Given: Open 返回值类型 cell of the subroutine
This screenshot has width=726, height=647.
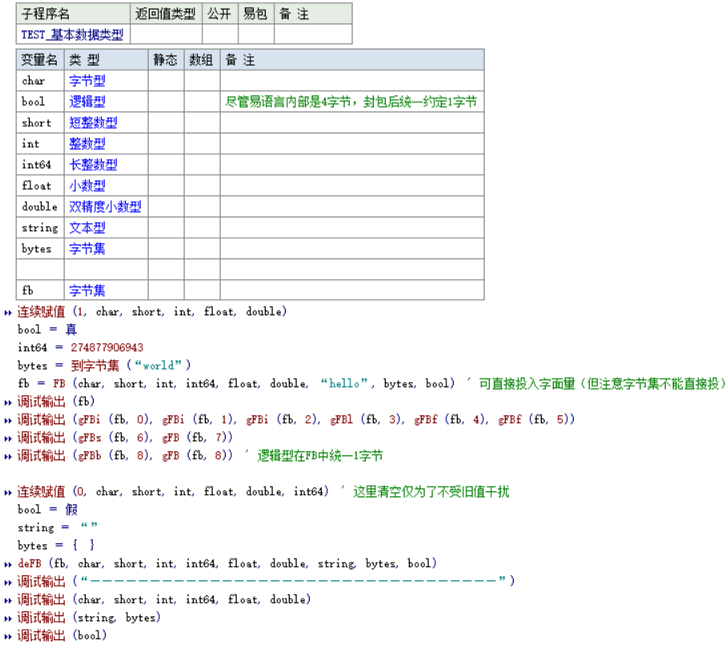Looking at the screenshot, I should 166,35.
